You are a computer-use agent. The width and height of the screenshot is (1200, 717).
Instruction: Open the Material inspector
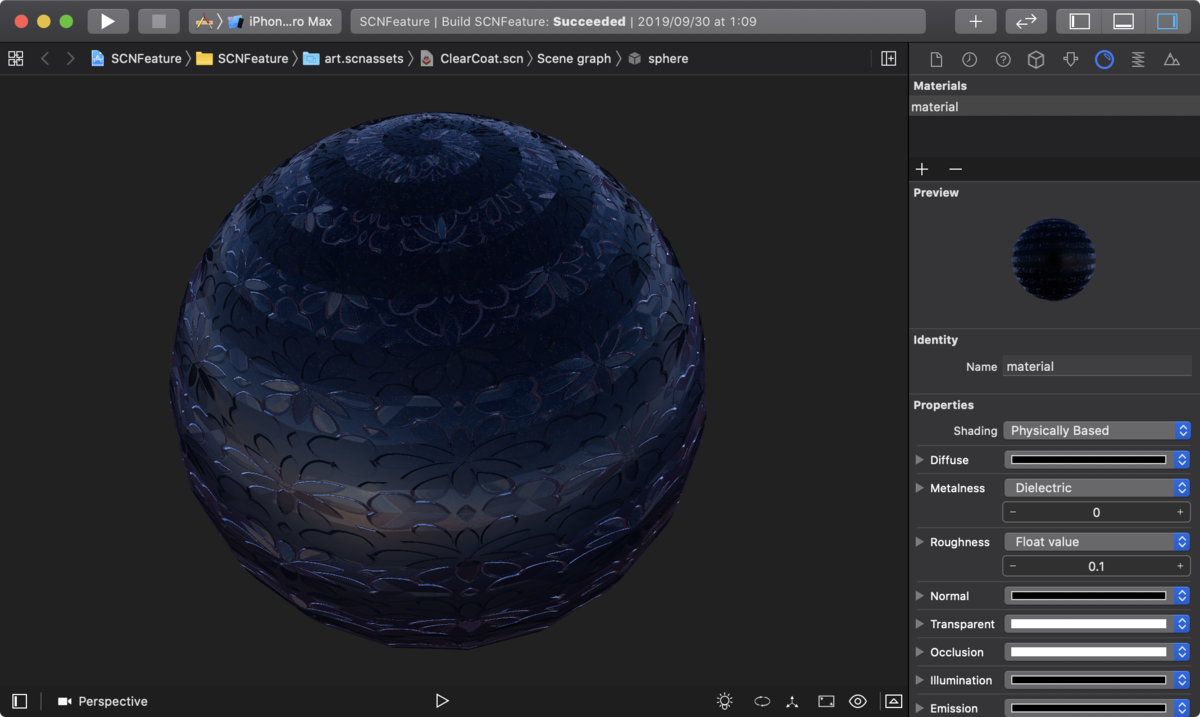(1104, 60)
